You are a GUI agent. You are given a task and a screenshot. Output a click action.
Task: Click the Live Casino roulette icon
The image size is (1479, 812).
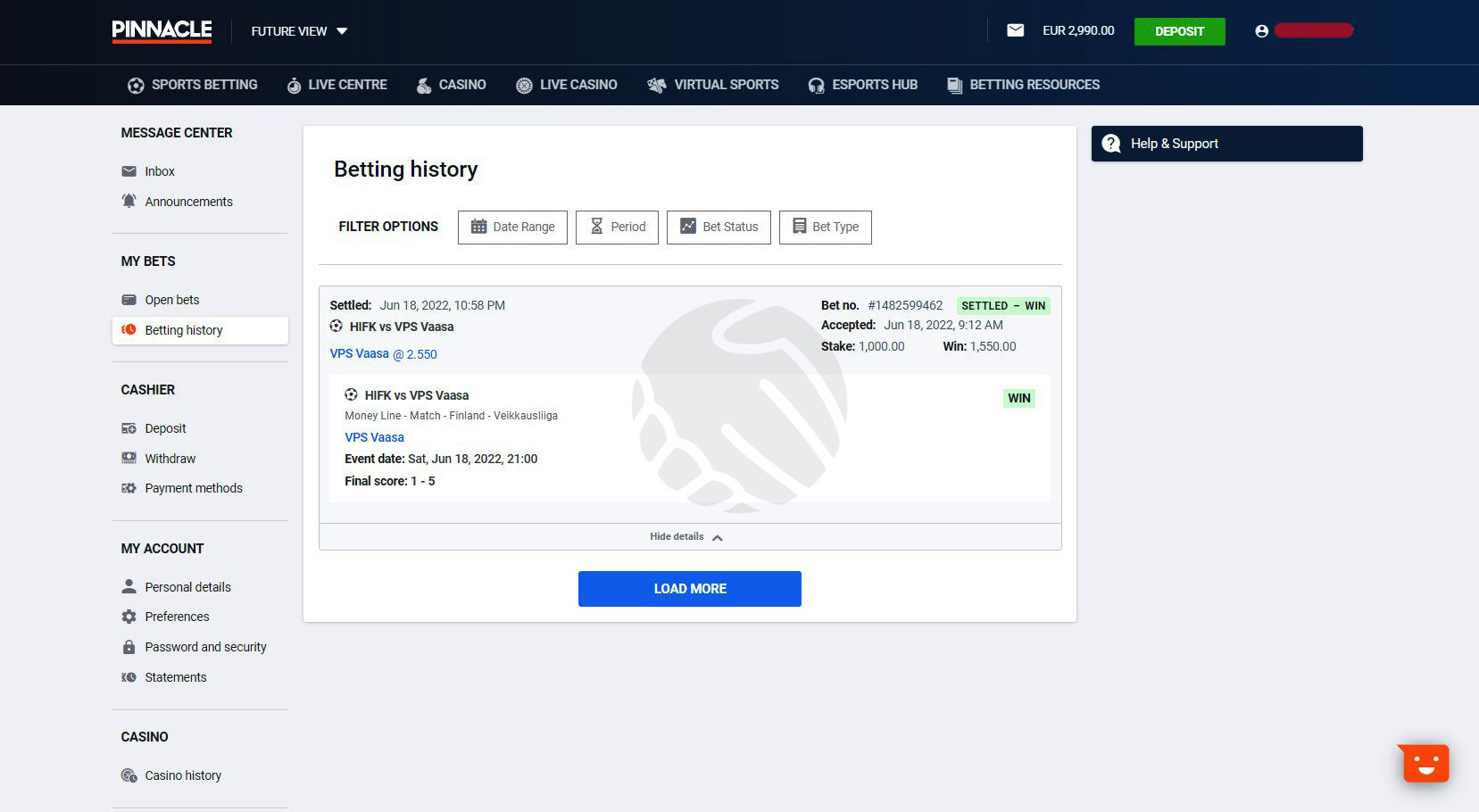[524, 86]
